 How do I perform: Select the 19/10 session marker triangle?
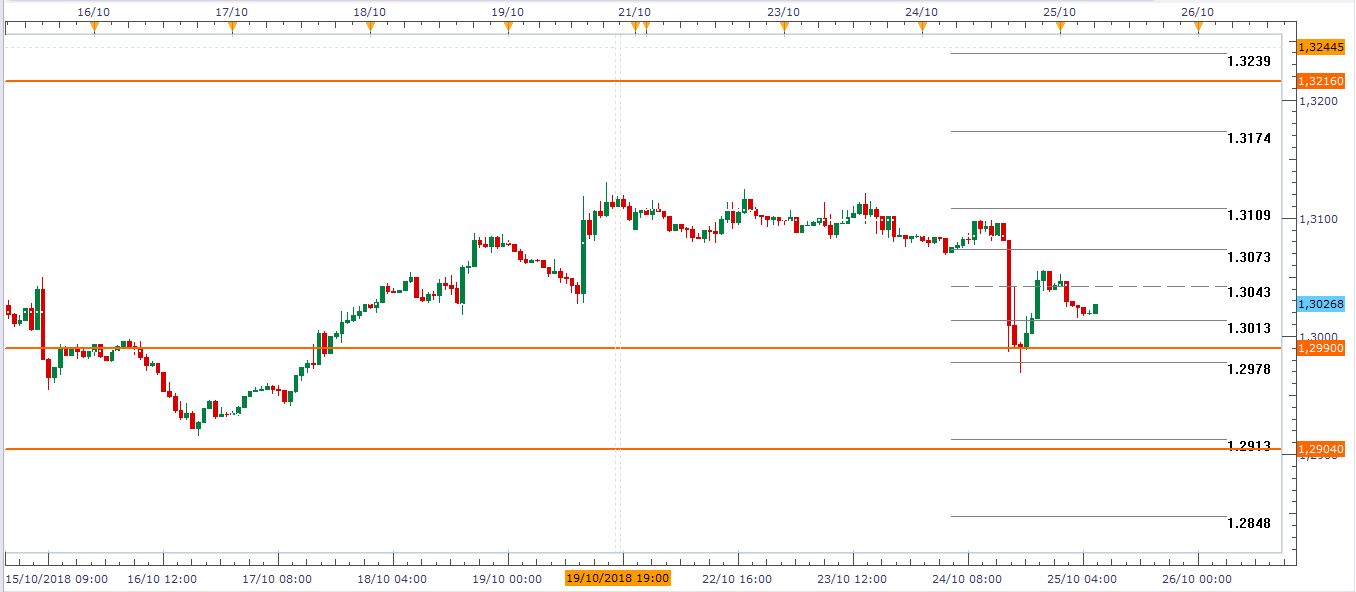pyautogui.click(x=508, y=28)
